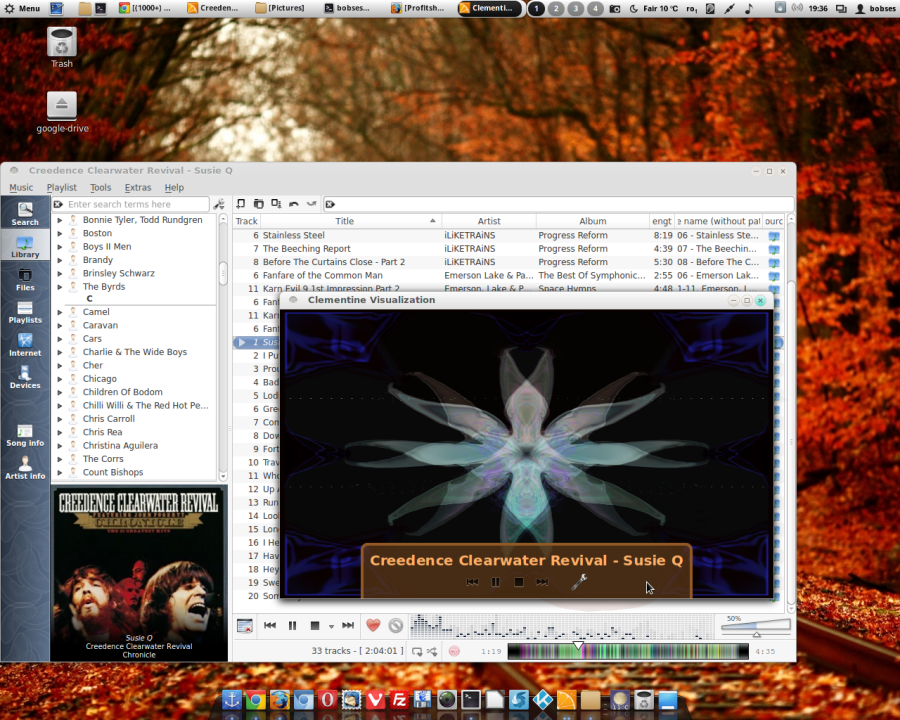
Task: Open the Playlist menu
Action: pyautogui.click(x=61, y=187)
